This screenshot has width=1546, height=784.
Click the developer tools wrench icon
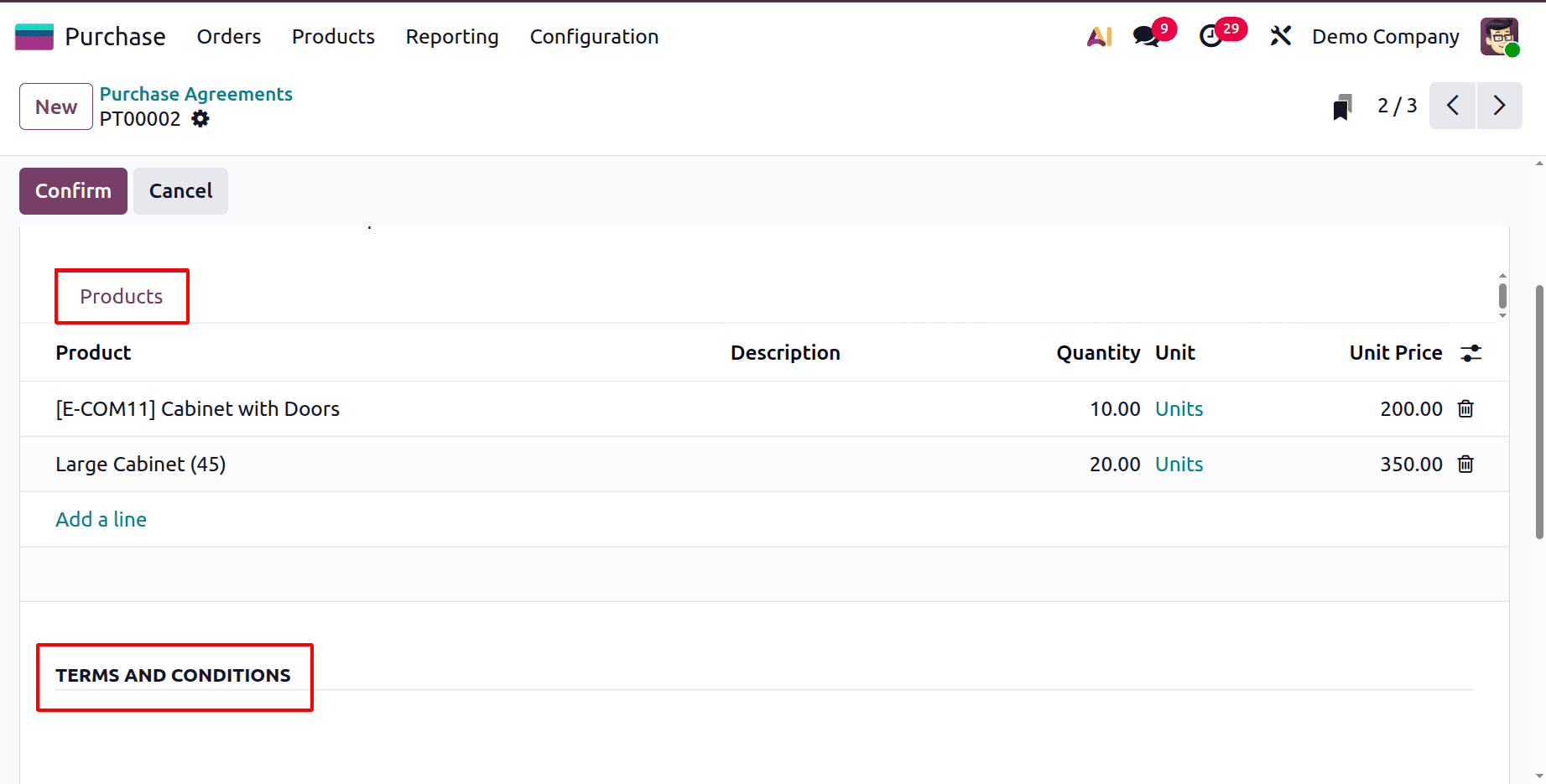click(1281, 36)
